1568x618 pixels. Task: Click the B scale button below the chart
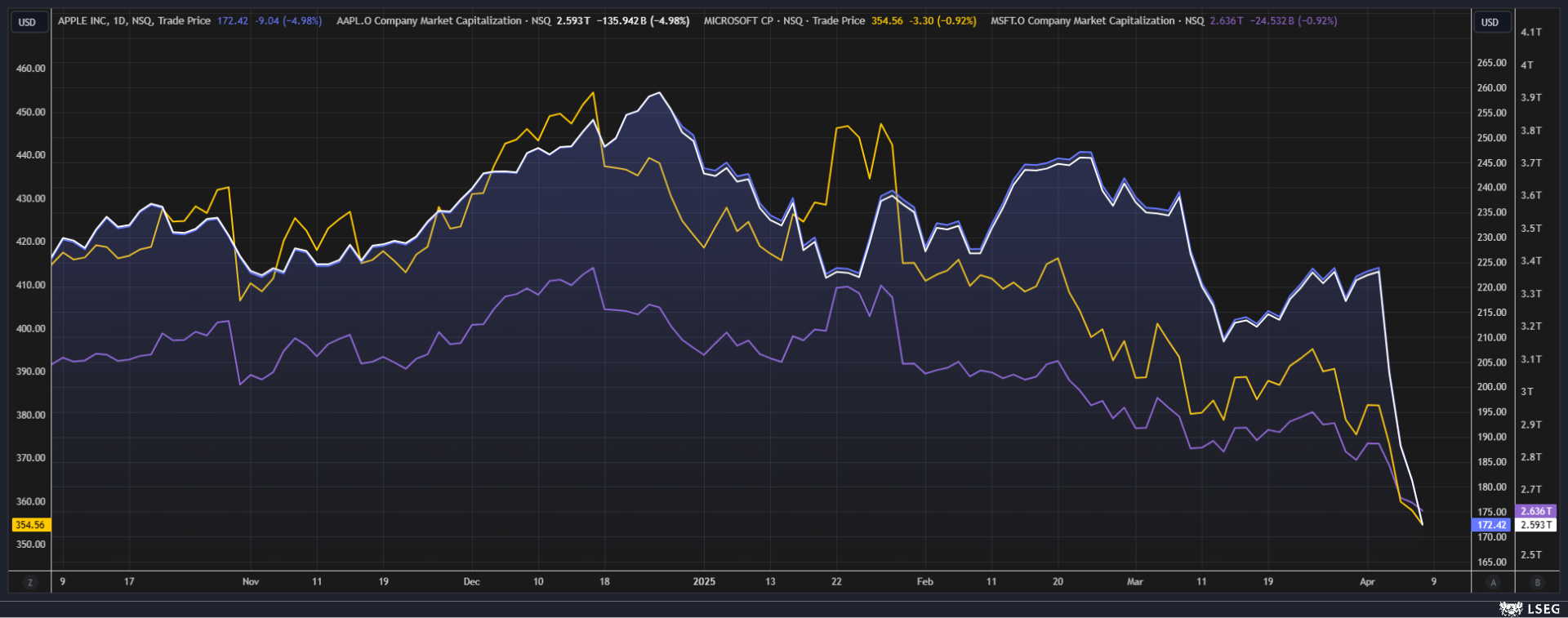point(1538,582)
